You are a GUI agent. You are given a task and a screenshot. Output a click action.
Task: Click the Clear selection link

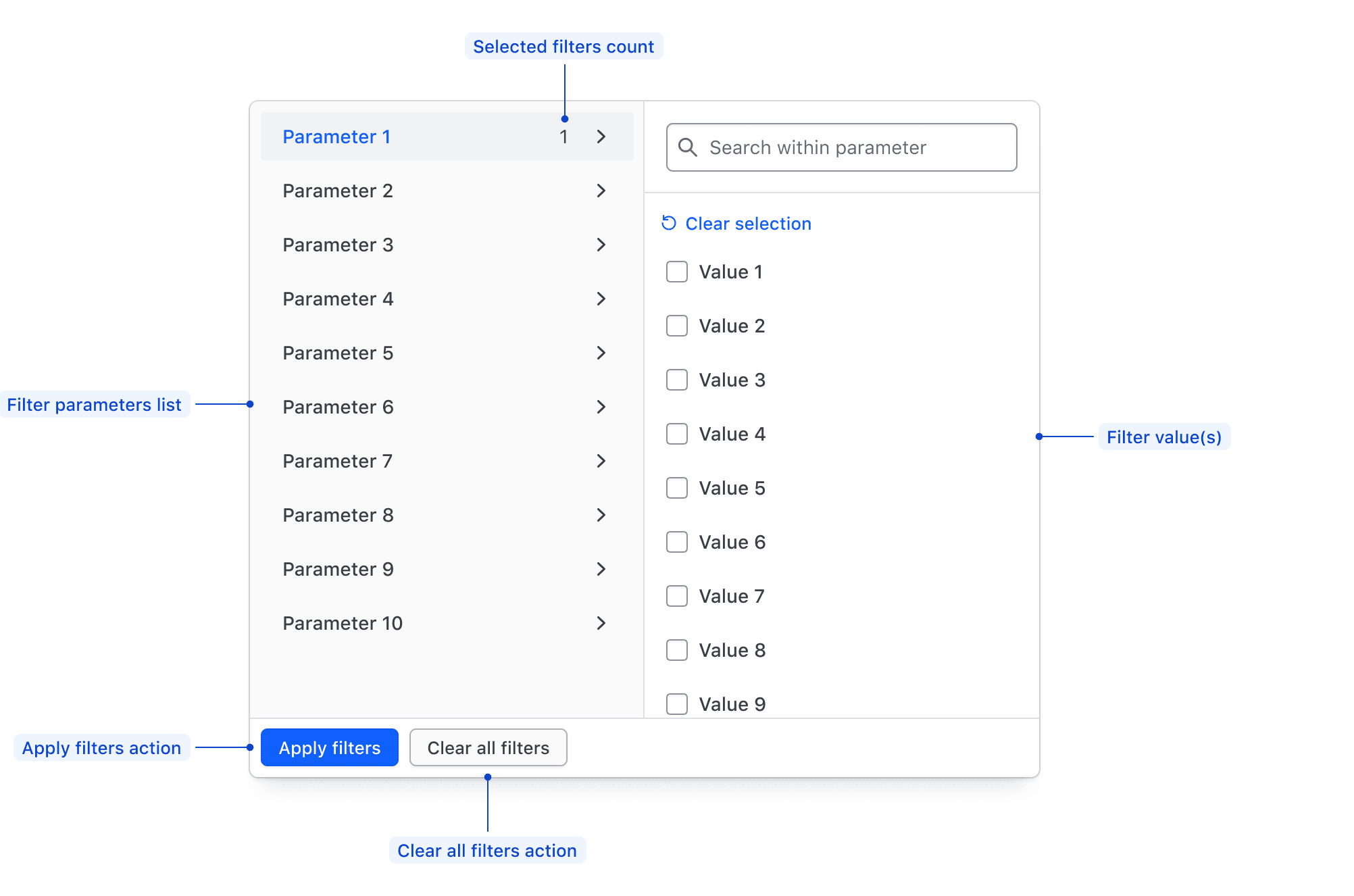(x=748, y=224)
